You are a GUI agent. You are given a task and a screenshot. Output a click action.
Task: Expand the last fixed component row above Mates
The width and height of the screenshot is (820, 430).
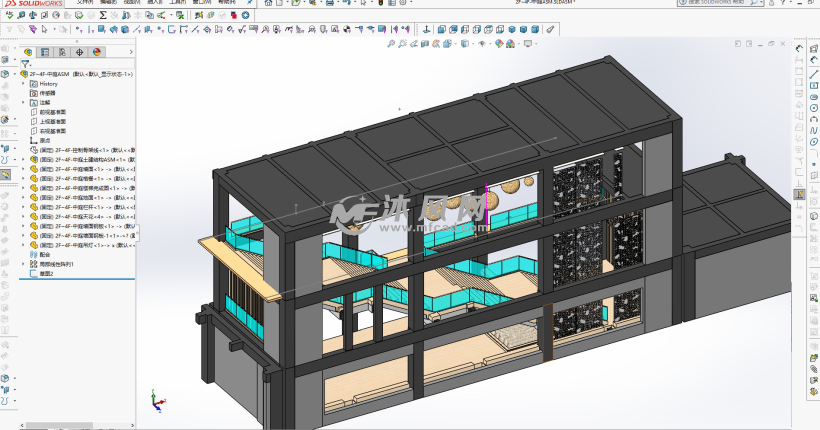click(x=23, y=245)
